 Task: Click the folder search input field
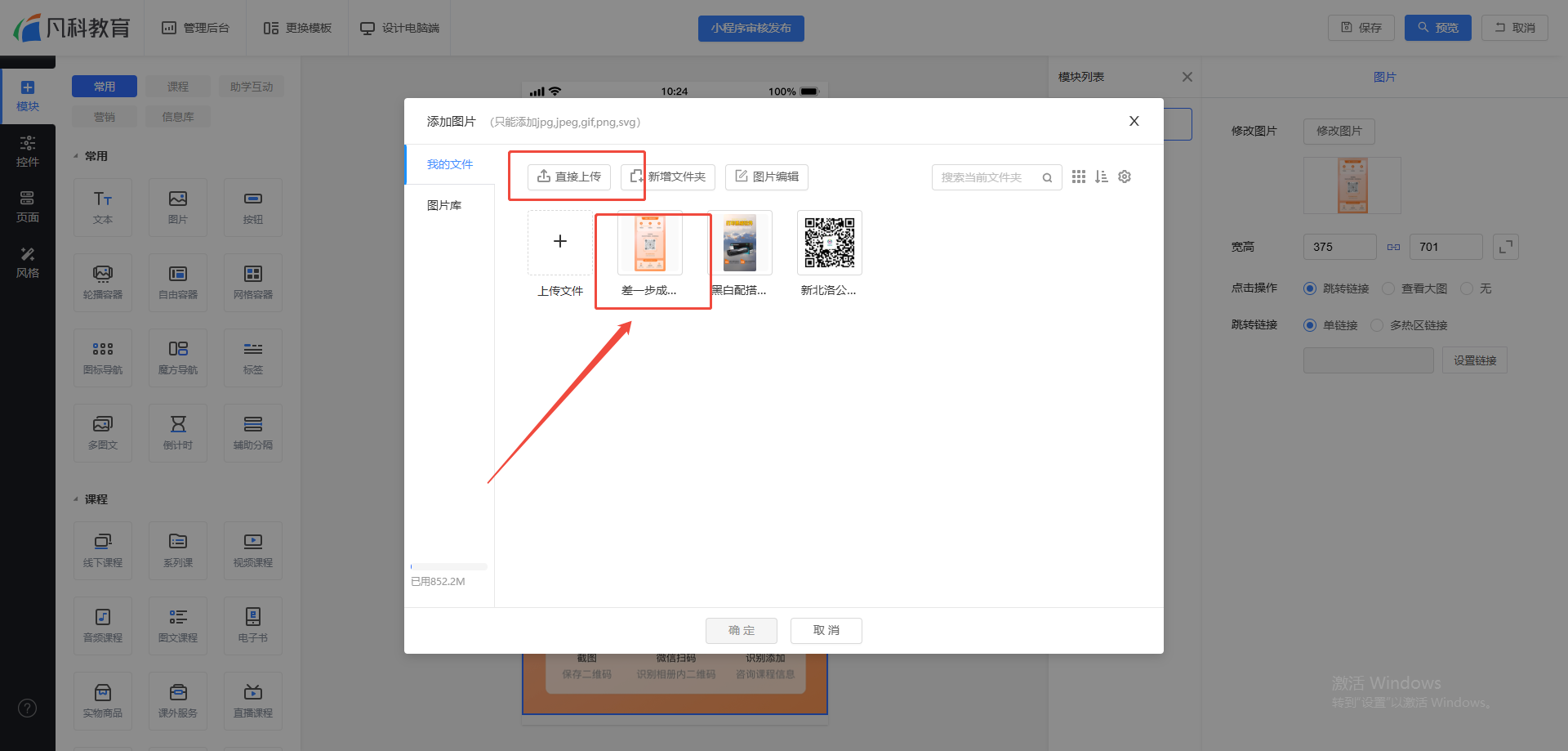click(987, 177)
